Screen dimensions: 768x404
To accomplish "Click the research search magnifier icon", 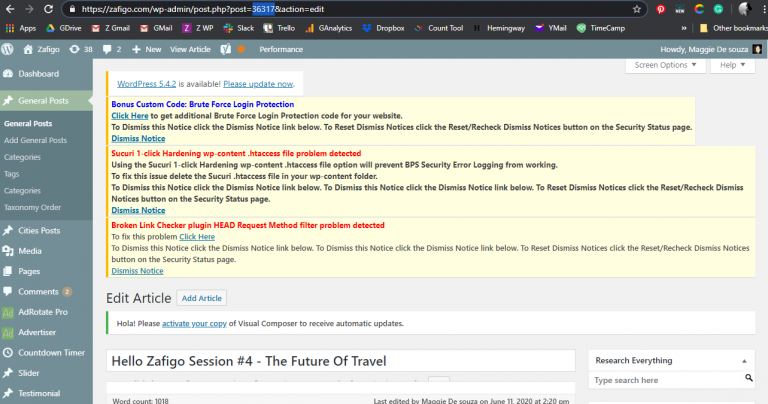I will 749,378.
